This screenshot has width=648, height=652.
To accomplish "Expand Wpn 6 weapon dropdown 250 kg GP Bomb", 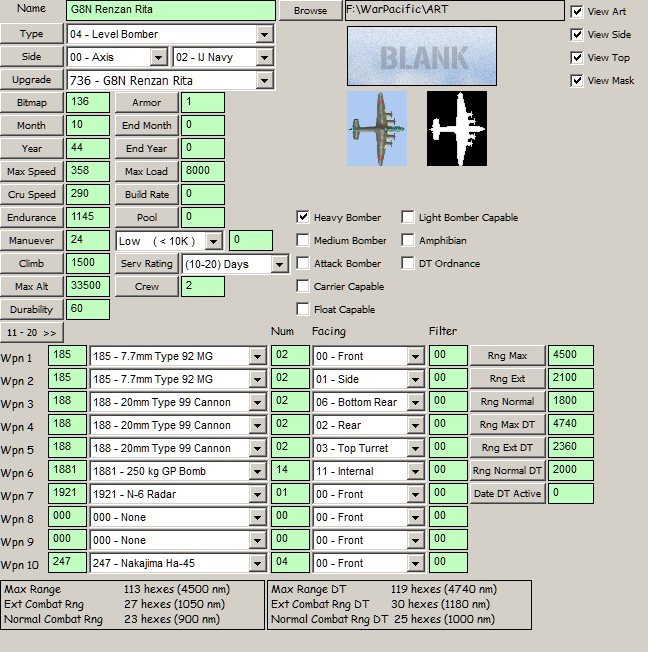I will point(257,471).
